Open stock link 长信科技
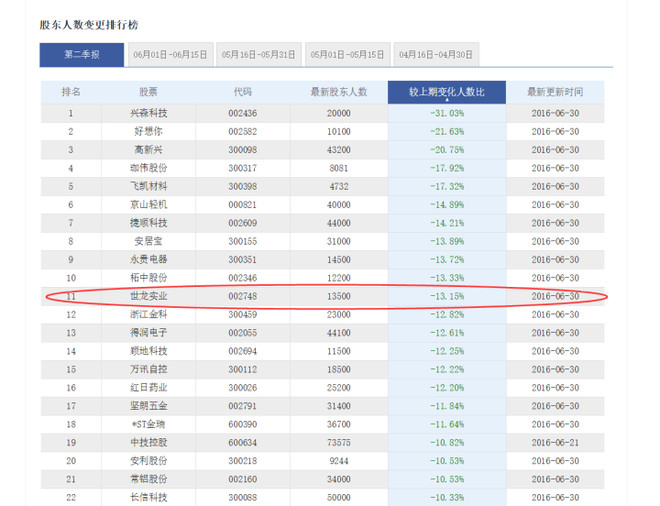Image resolution: width=660 pixels, height=506 pixels. [149, 497]
